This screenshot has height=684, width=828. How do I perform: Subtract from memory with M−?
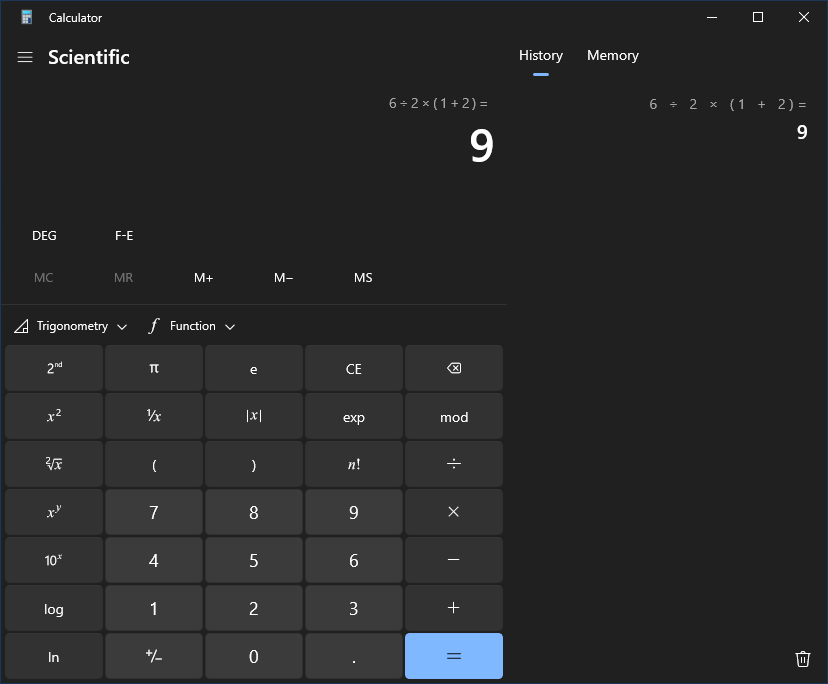pos(283,278)
